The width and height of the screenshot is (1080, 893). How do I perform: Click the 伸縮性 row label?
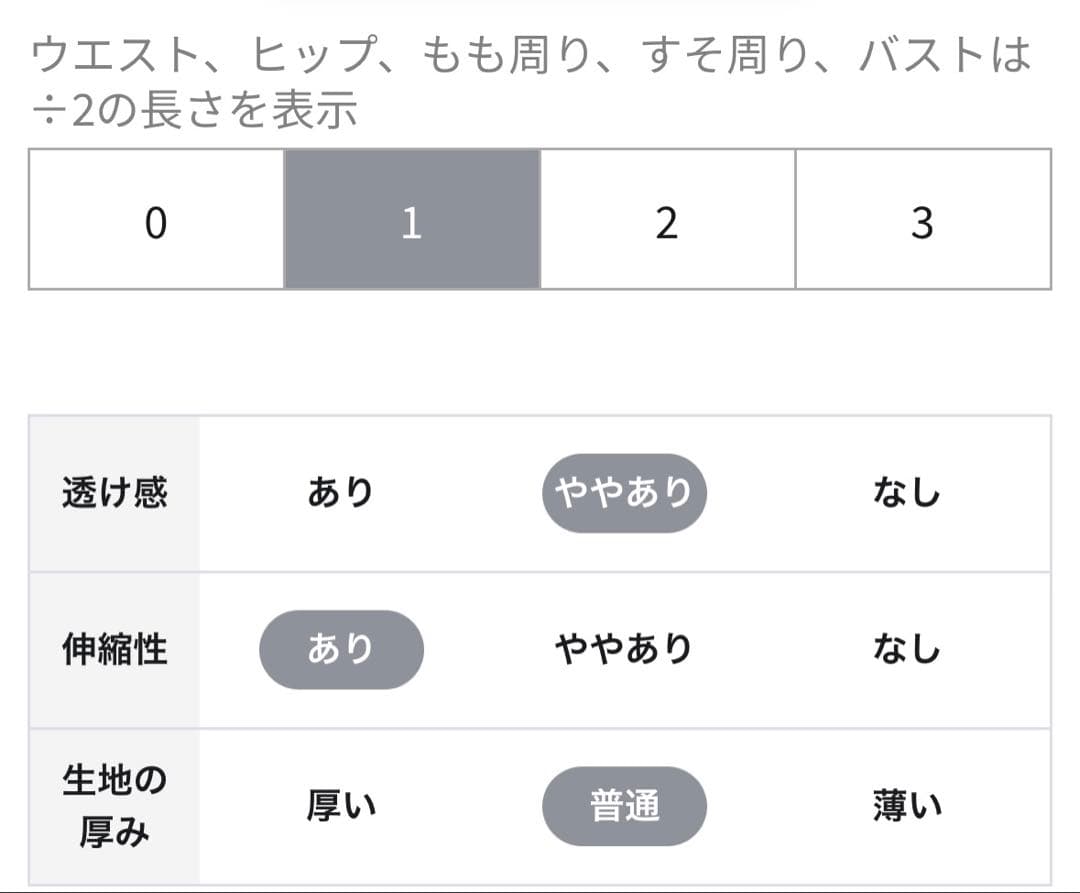(x=114, y=650)
